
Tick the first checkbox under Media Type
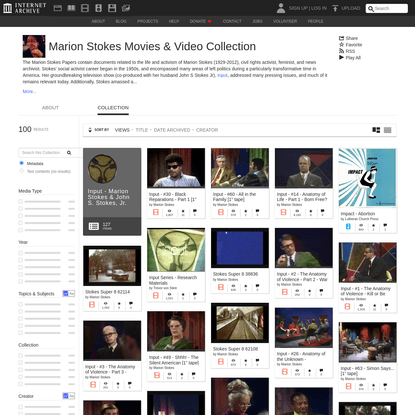(x=21, y=202)
